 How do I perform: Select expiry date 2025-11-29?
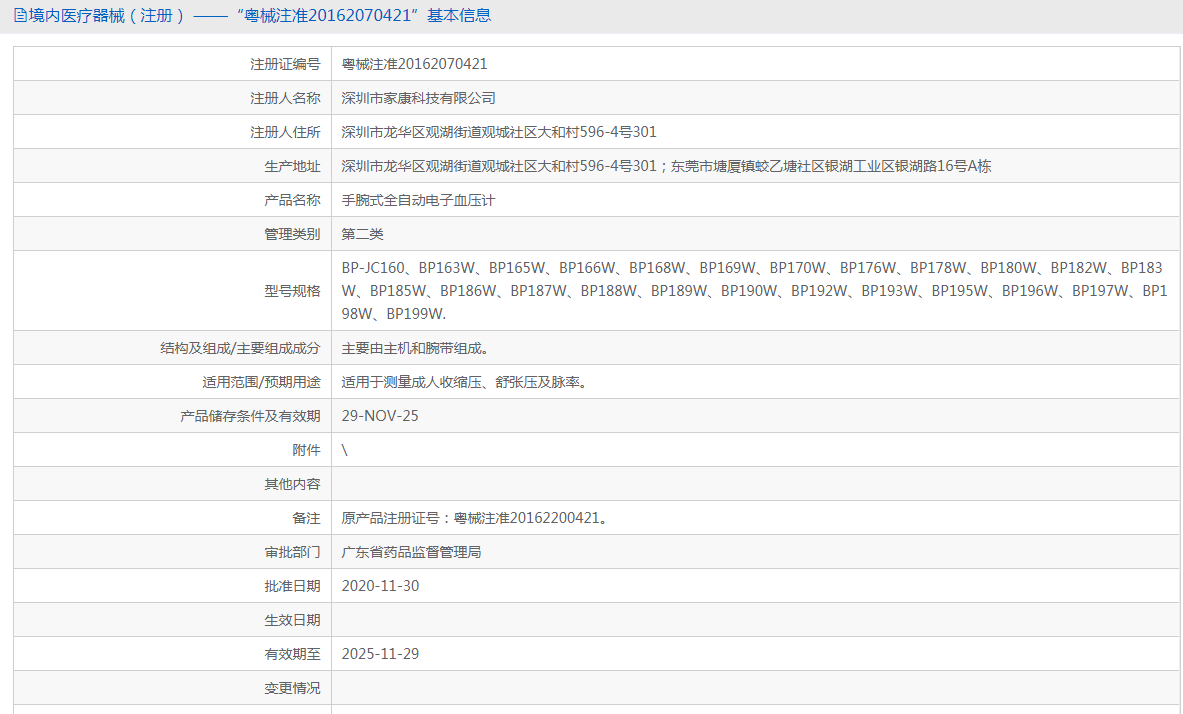[380, 654]
